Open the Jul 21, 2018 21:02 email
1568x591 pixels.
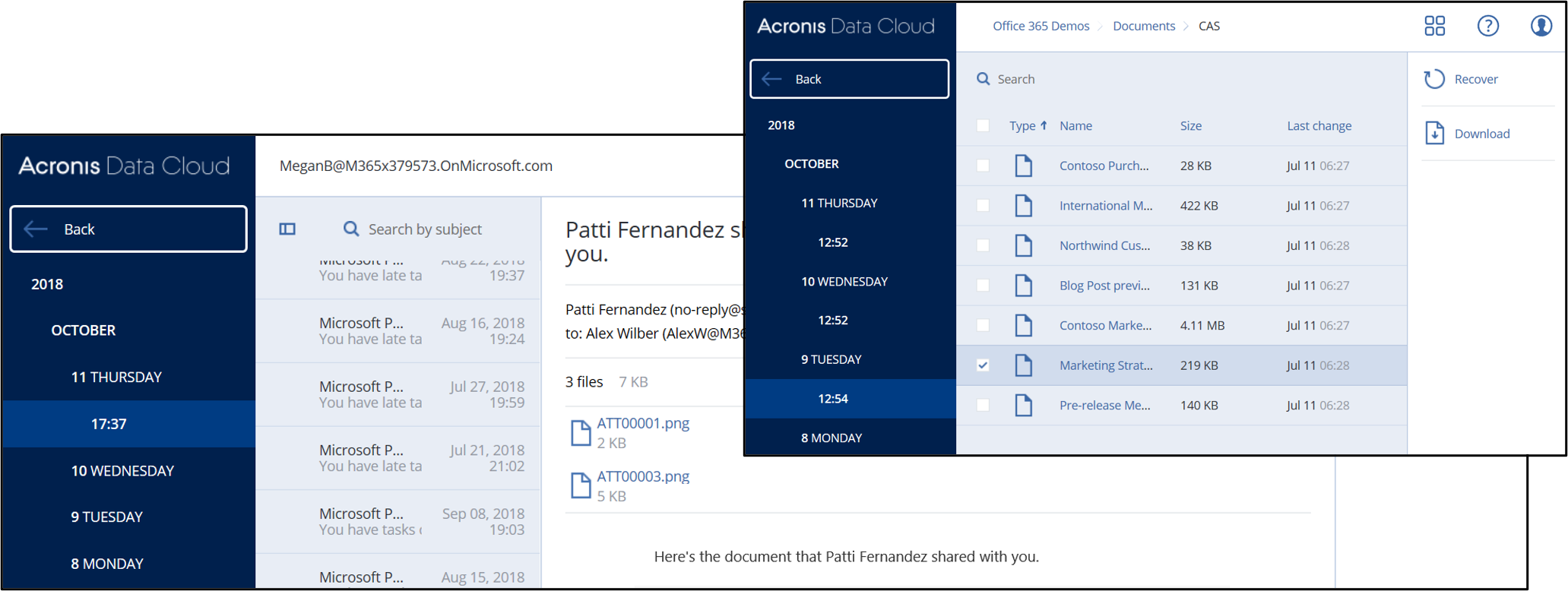(x=398, y=458)
